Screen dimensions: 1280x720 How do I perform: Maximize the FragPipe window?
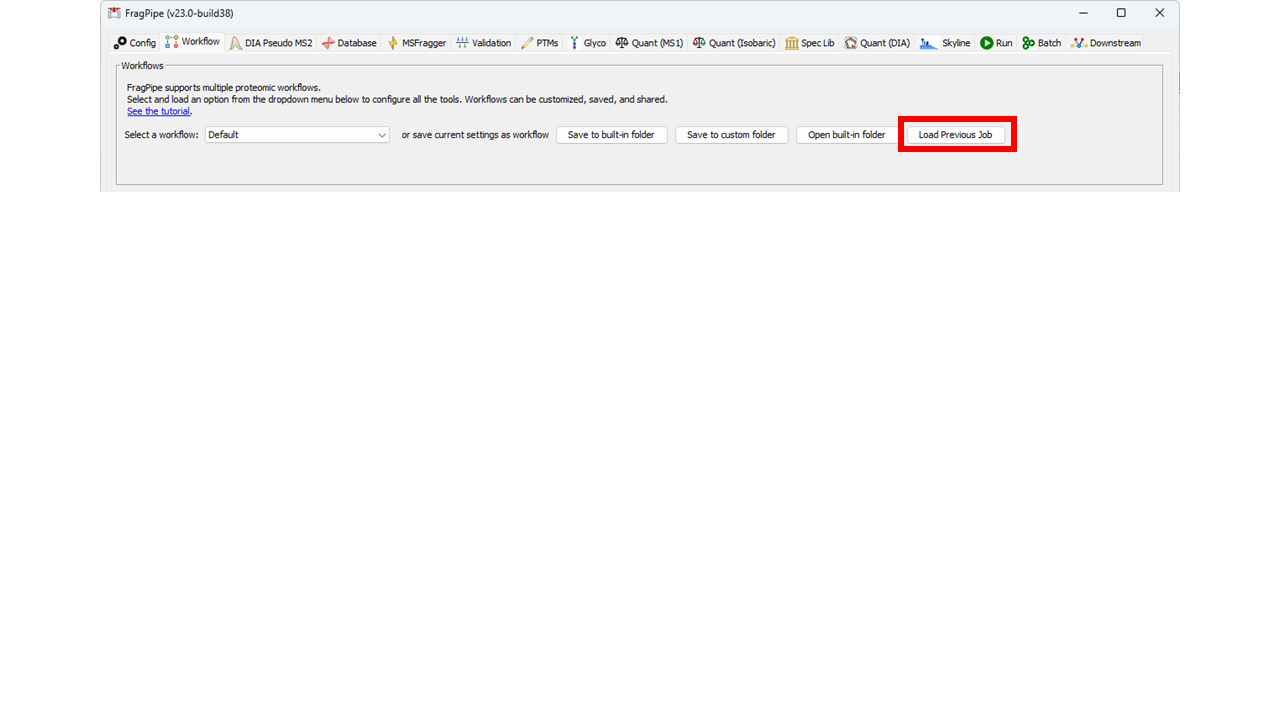tap(1121, 13)
